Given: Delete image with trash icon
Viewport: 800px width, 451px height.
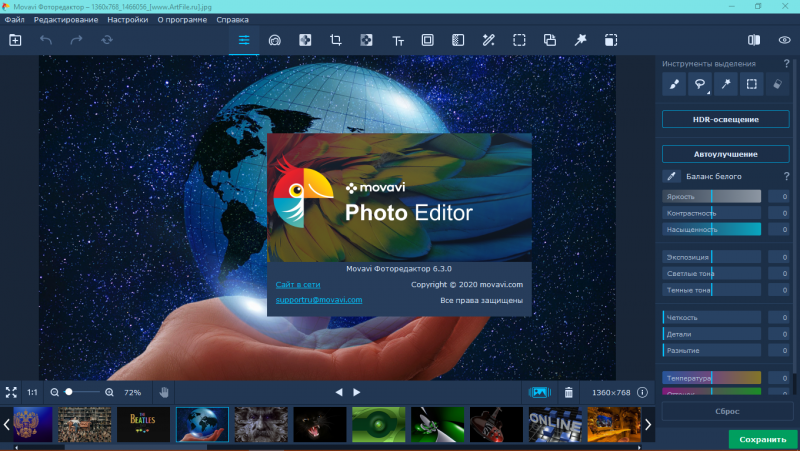Looking at the screenshot, I should [x=569, y=393].
